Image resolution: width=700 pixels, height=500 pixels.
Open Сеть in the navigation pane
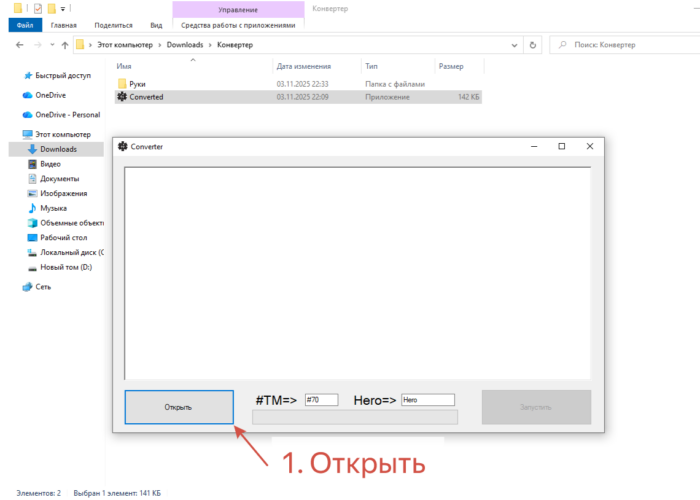[x=43, y=286]
